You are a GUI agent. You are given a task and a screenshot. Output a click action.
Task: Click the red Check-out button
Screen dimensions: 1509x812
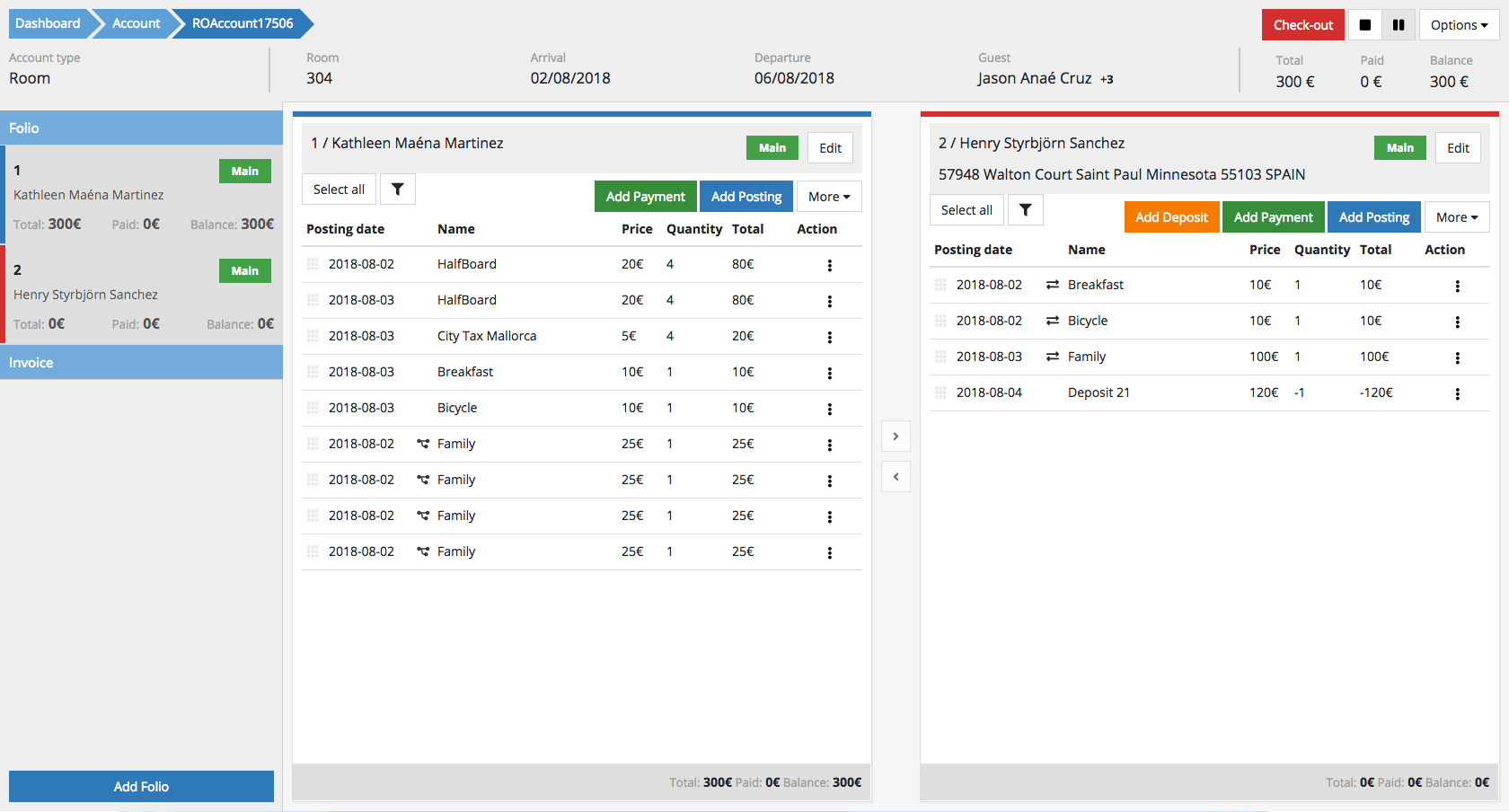pos(1302,25)
